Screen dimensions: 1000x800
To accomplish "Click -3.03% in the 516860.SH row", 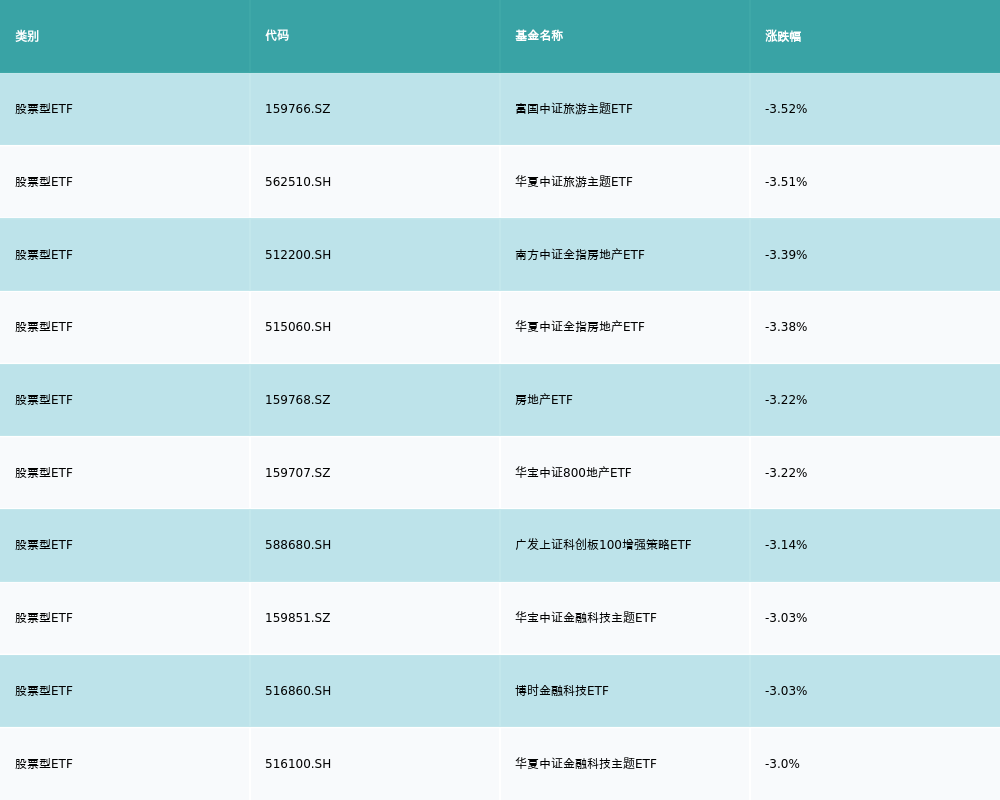I will tap(786, 691).
